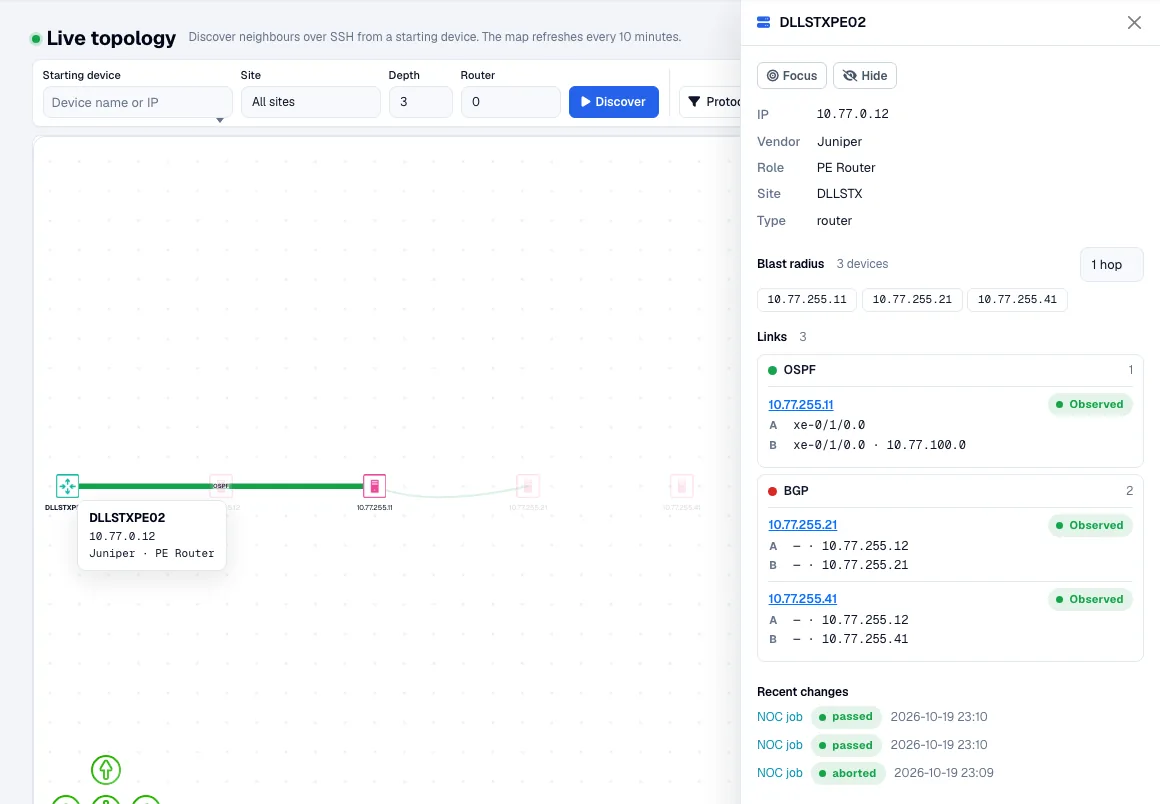The image size is (1160, 804).
Task: Select the 10.77.255.11 node icon on the map
Action: pyautogui.click(x=374, y=486)
